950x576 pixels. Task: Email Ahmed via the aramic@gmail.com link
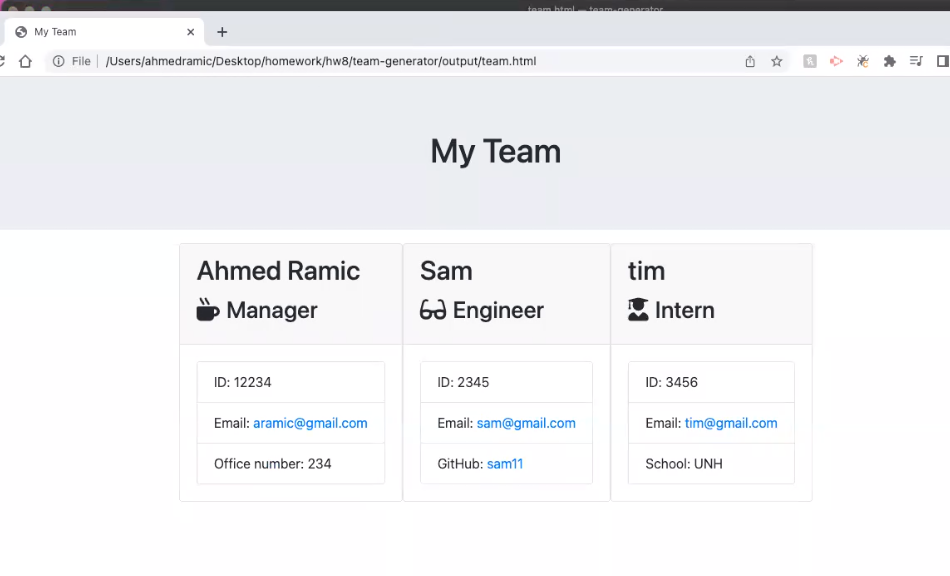[310, 423]
